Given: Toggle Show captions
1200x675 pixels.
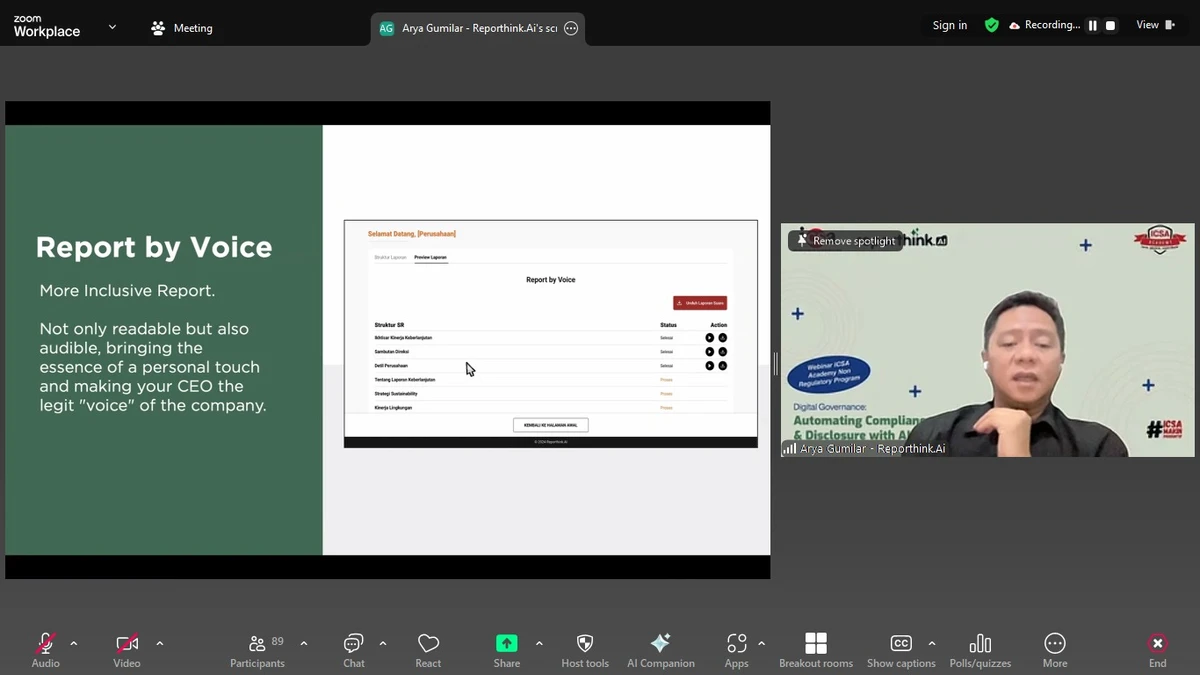Looking at the screenshot, I should point(900,649).
